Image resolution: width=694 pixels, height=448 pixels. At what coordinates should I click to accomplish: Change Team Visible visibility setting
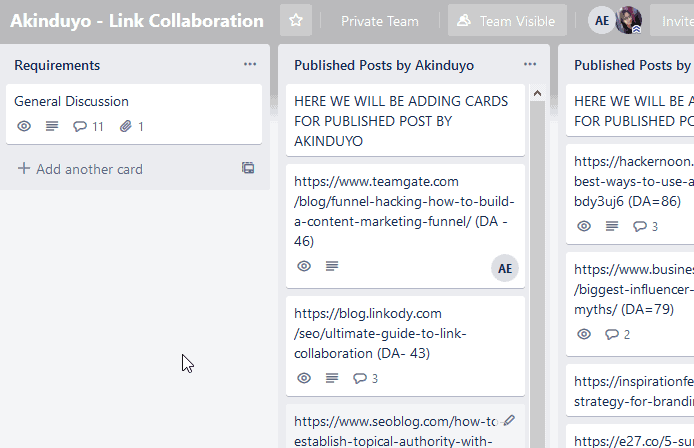(x=507, y=20)
